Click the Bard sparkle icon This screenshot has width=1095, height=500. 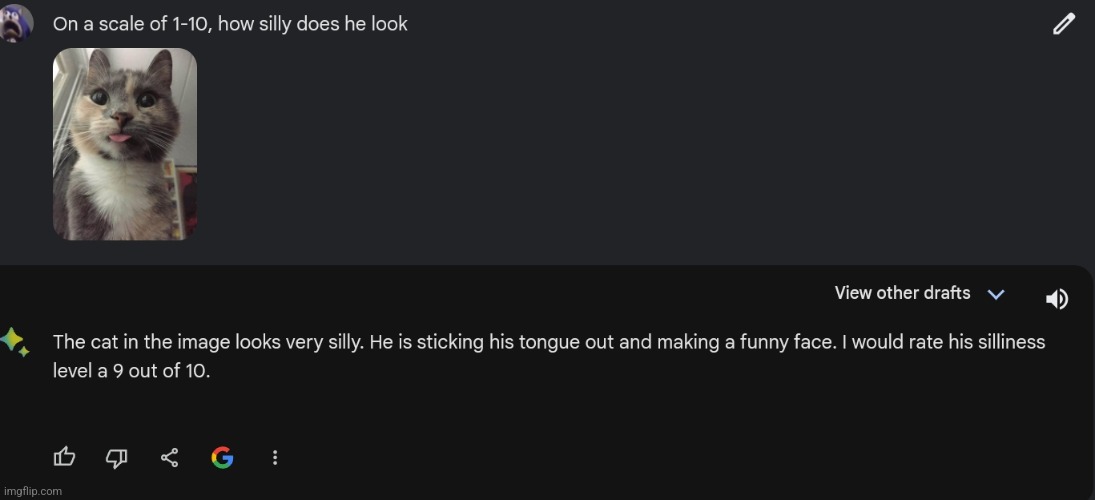click(14, 342)
